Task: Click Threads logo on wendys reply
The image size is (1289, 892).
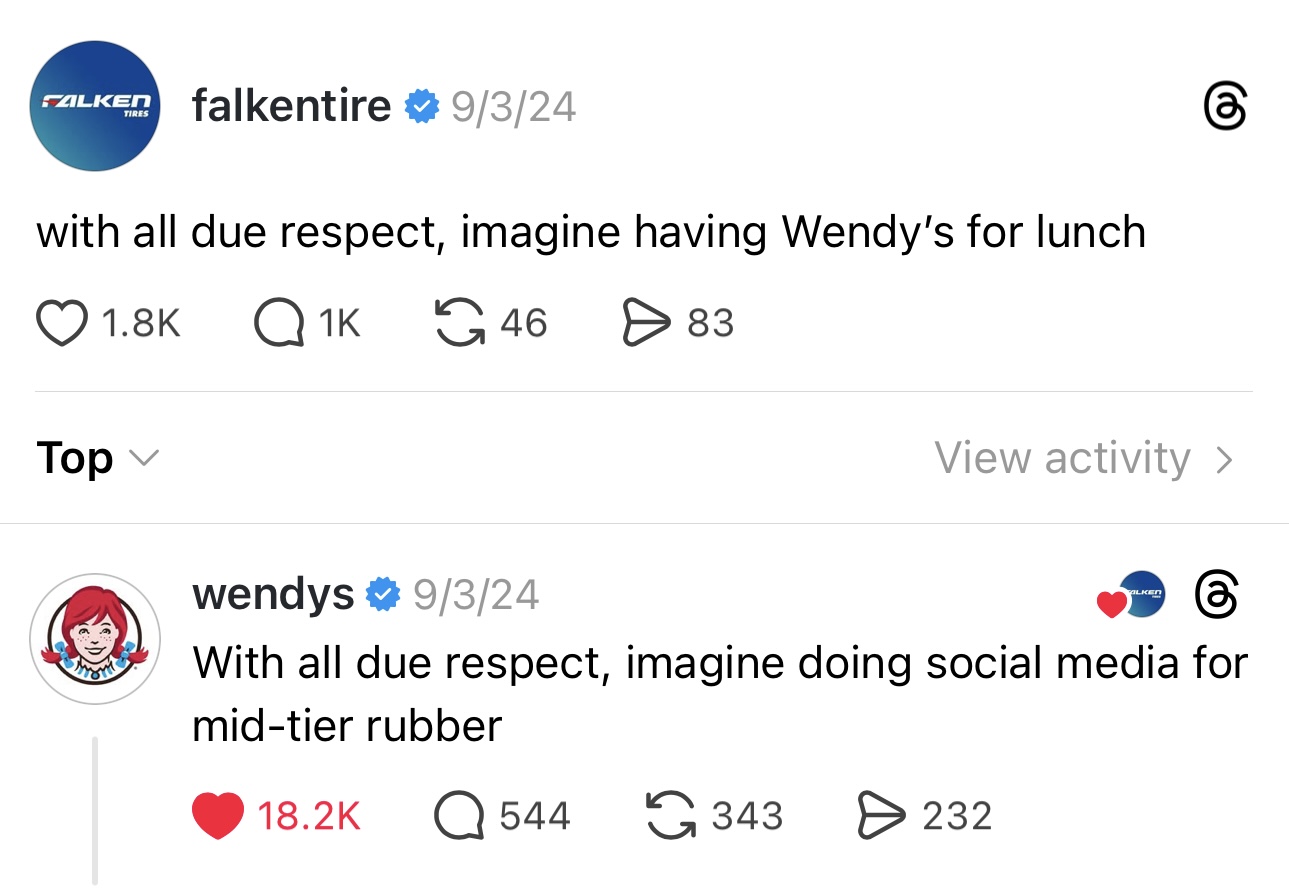Action: click(x=1218, y=595)
